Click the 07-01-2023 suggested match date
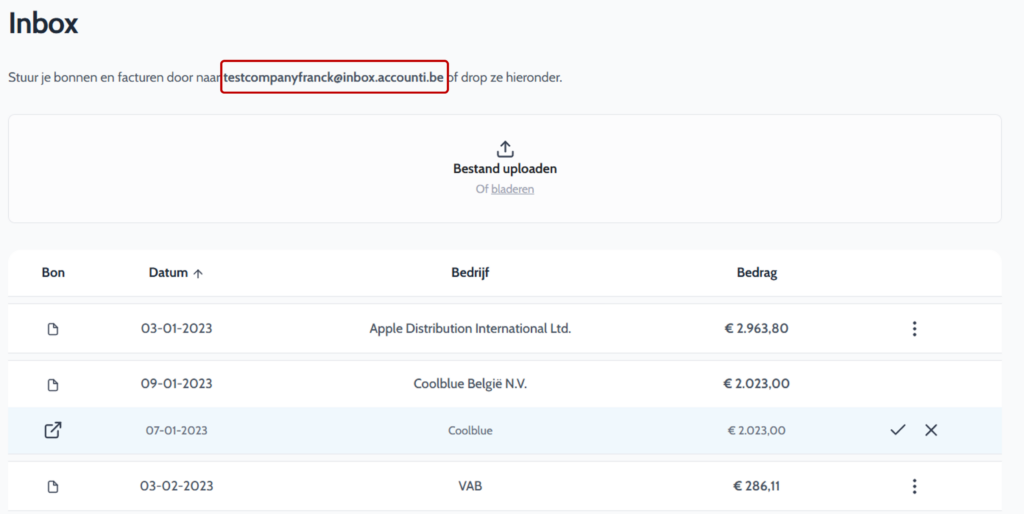The width and height of the screenshot is (1024, 514). point(176,430)
